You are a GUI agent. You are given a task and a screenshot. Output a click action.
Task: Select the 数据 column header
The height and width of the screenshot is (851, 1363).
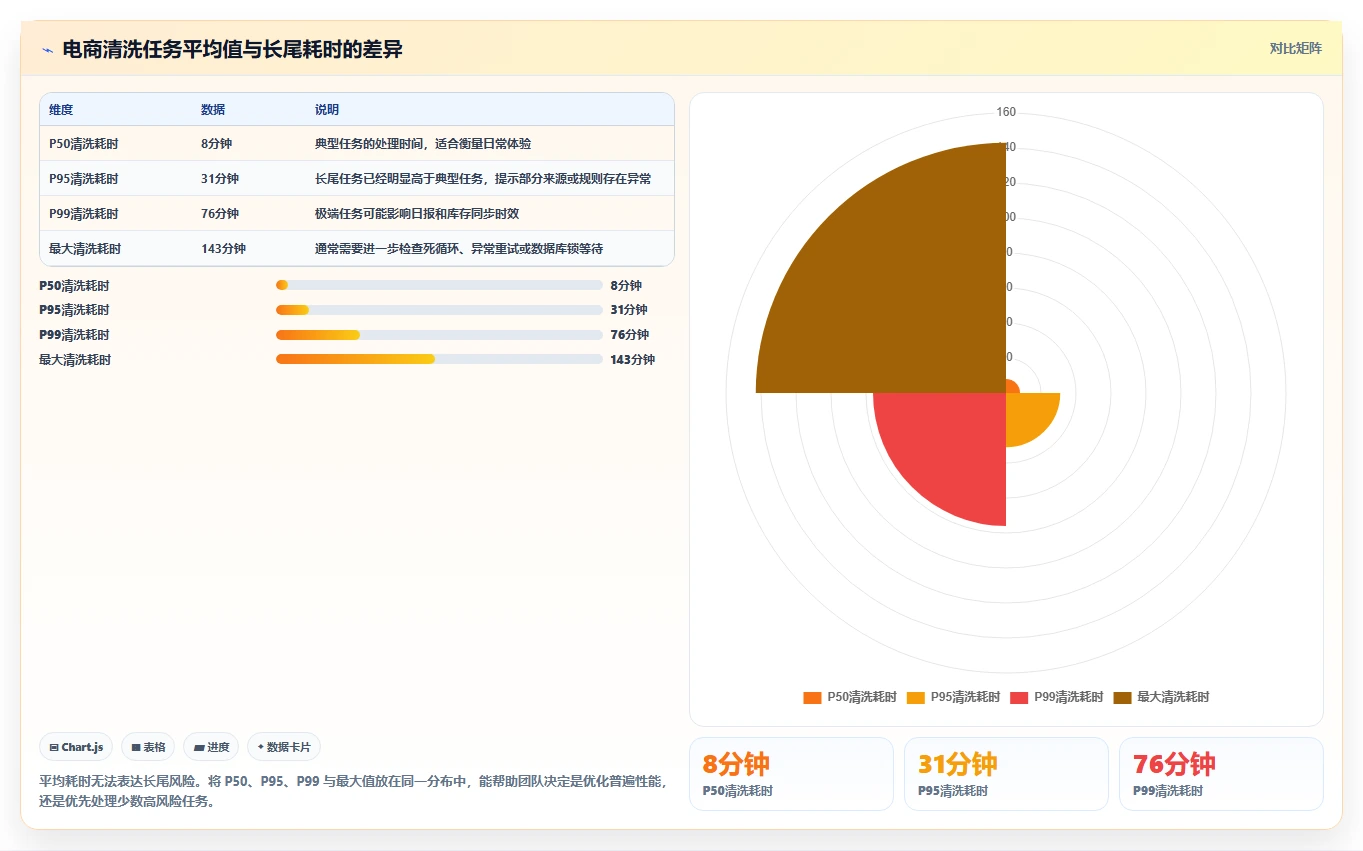[213, 110]
